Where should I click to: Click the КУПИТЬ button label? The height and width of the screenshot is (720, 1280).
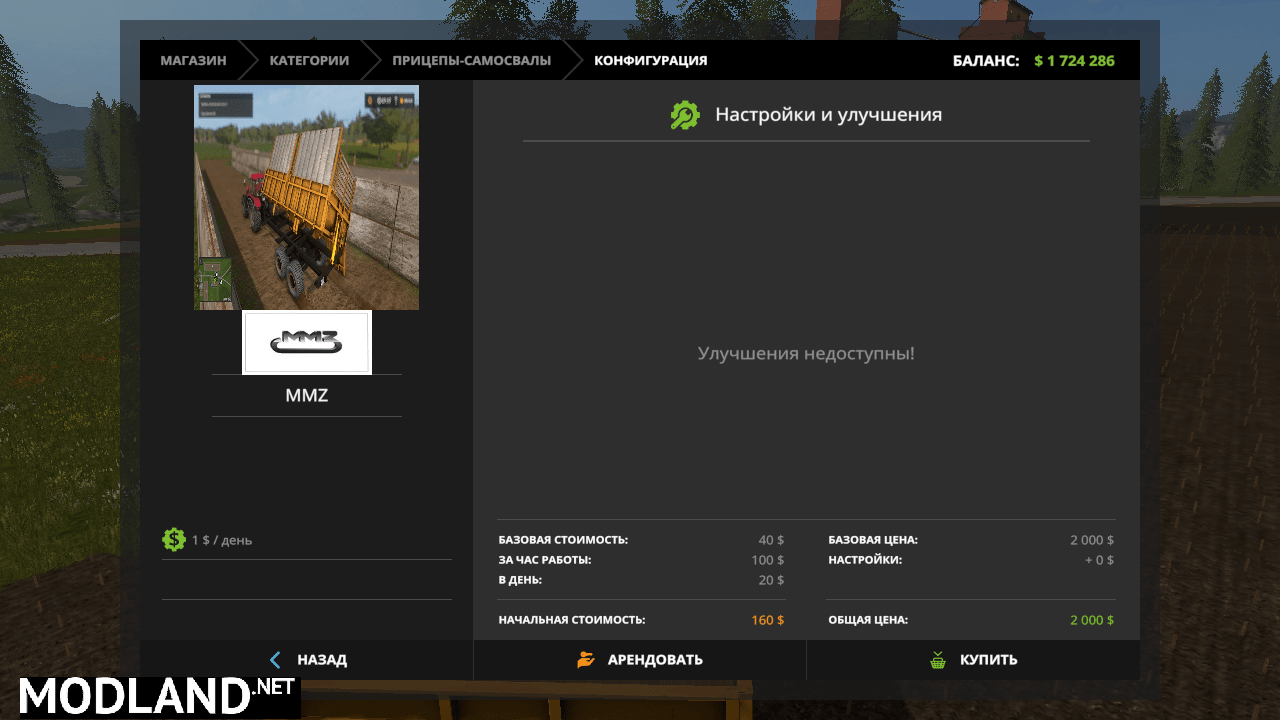989,660
